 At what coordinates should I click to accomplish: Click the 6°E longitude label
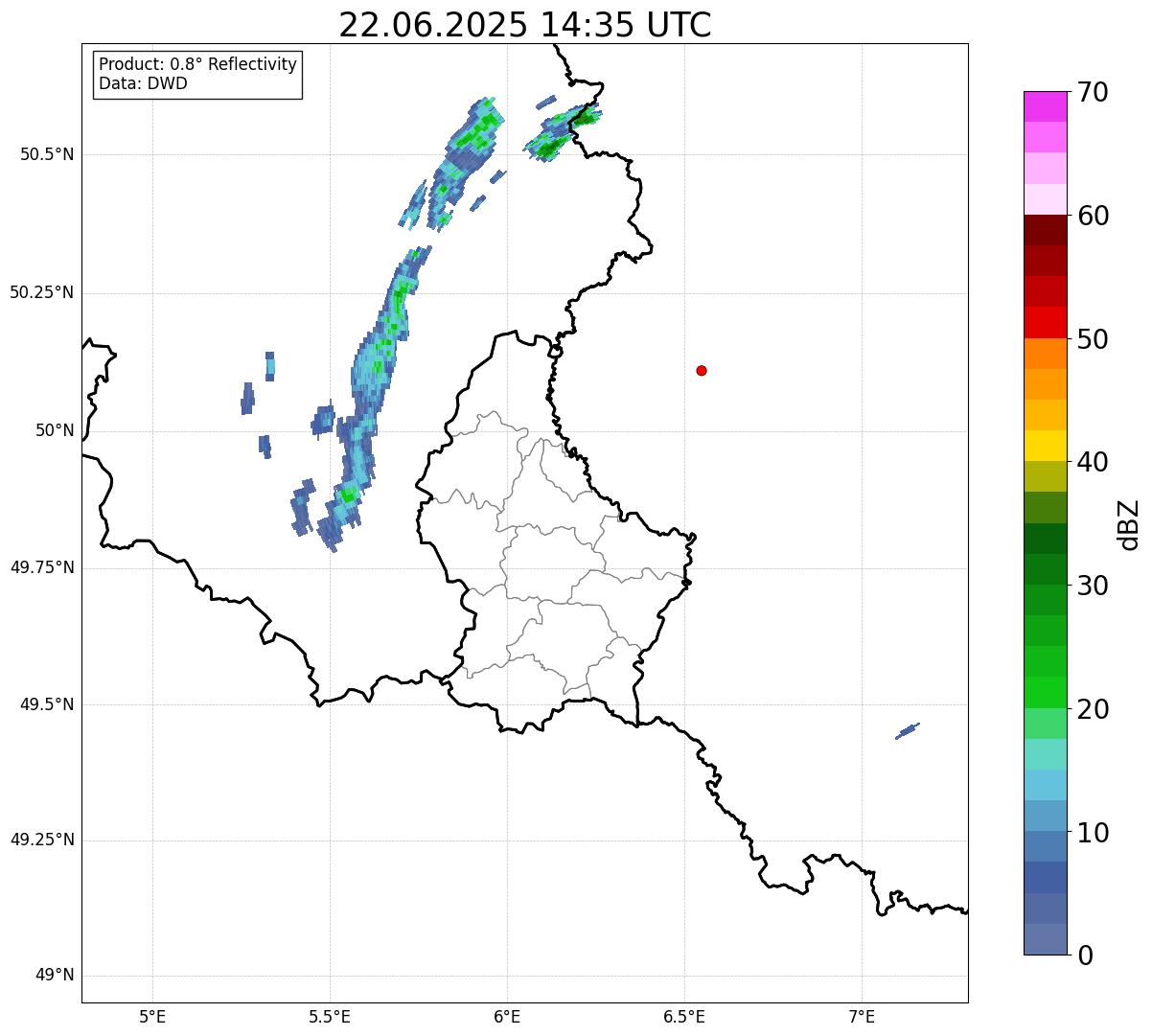[507, 1017]
